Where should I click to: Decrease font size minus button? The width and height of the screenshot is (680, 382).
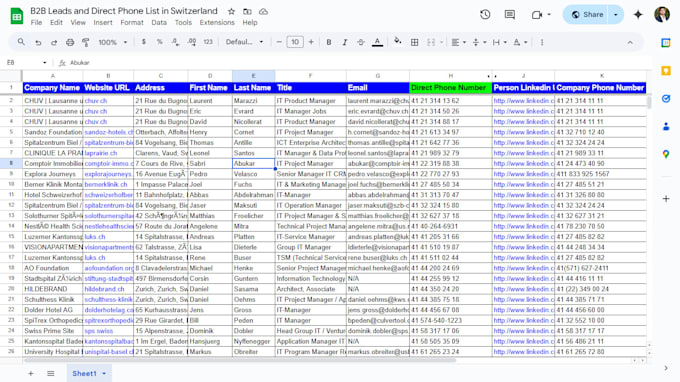(279, 42)
